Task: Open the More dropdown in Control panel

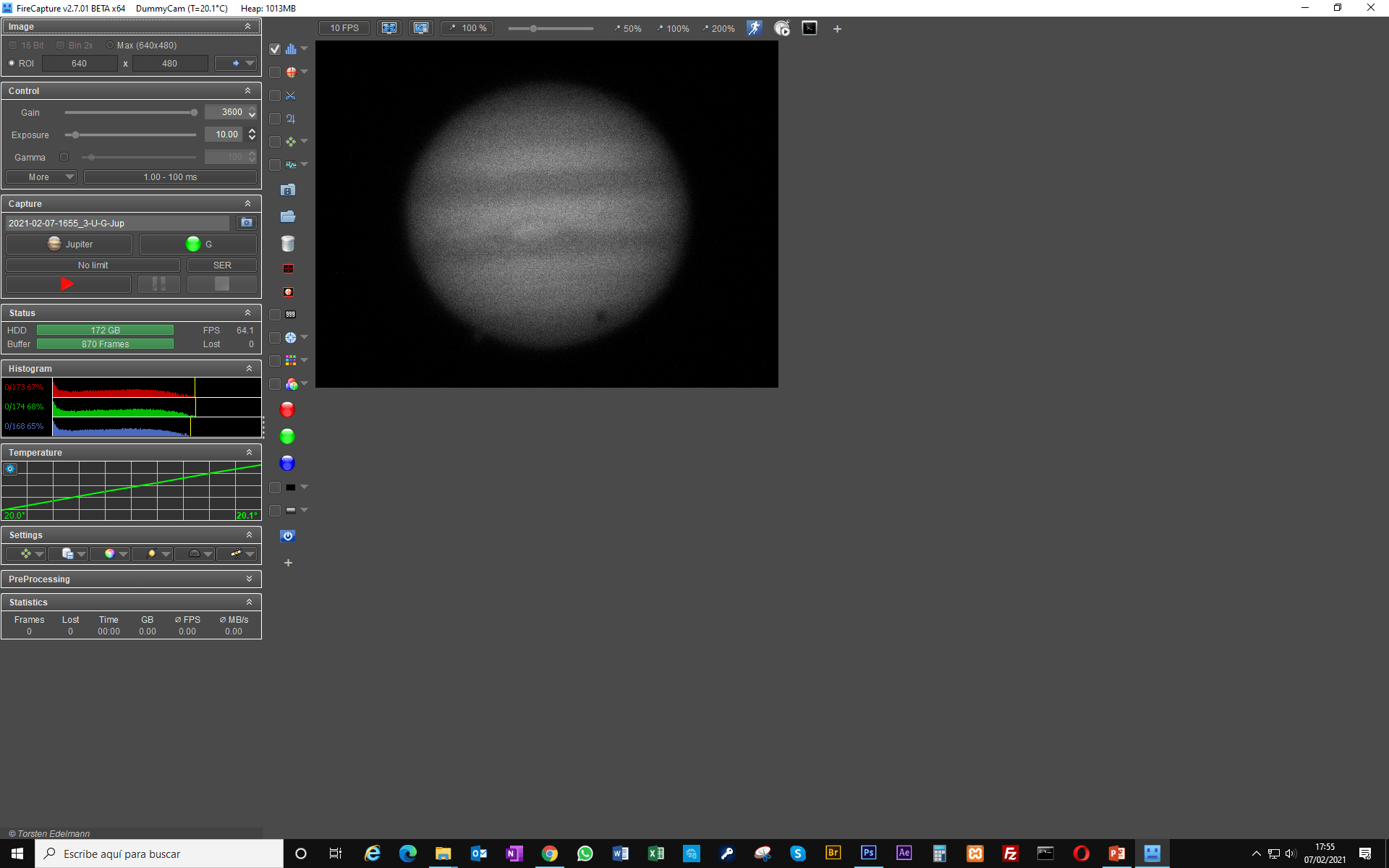Action: click(41, 177)
